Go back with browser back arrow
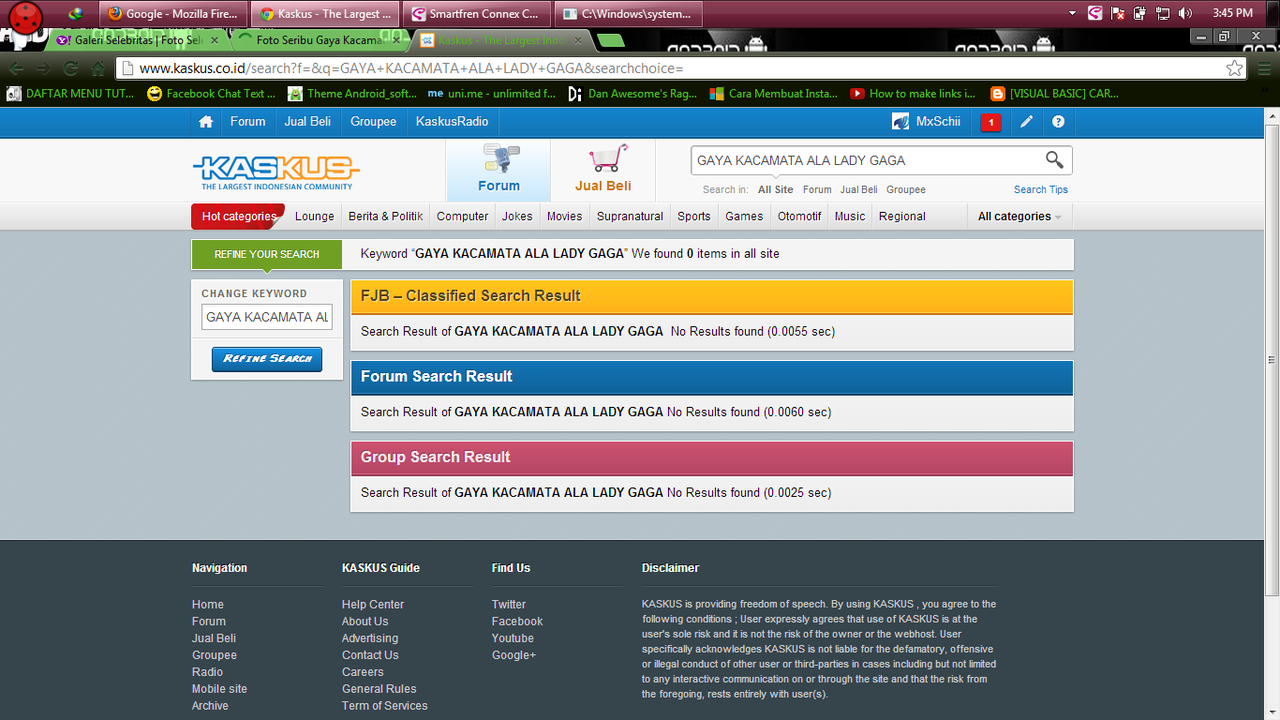This screenshot has width=1280, height=720. pyautogui.click(x=16, y=68)
